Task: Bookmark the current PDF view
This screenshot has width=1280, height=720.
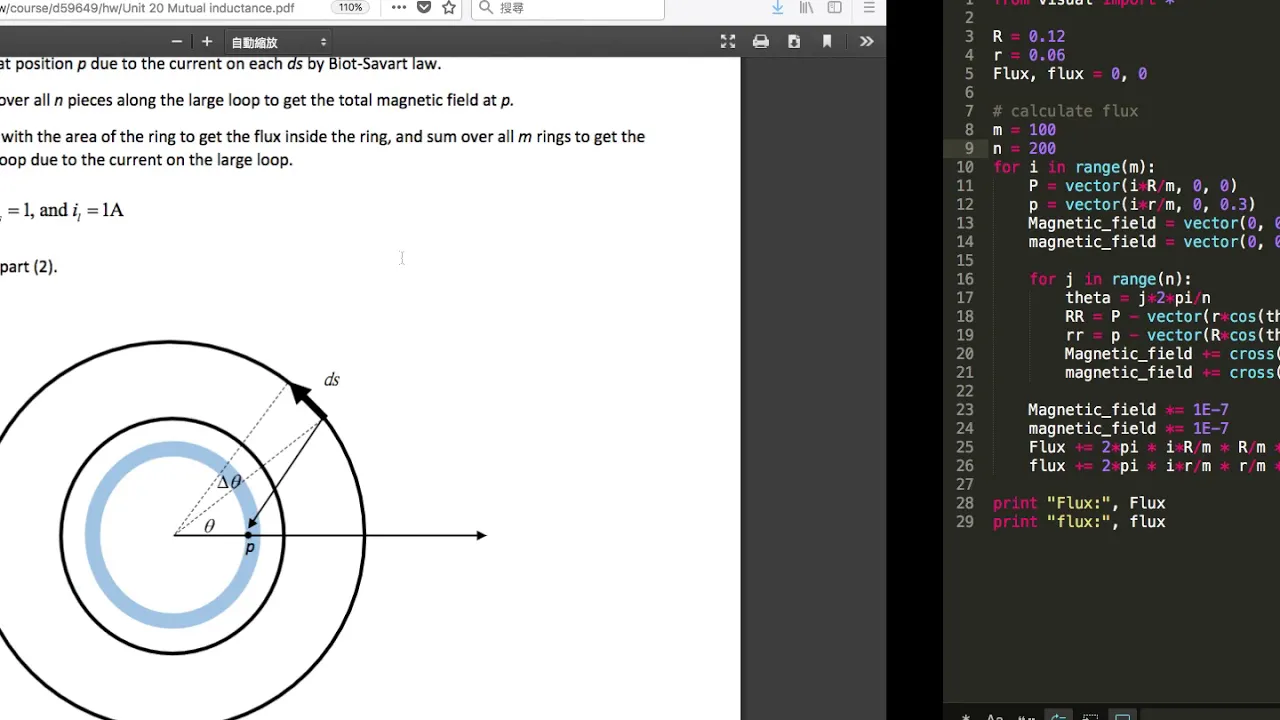Action: point(827,41)
